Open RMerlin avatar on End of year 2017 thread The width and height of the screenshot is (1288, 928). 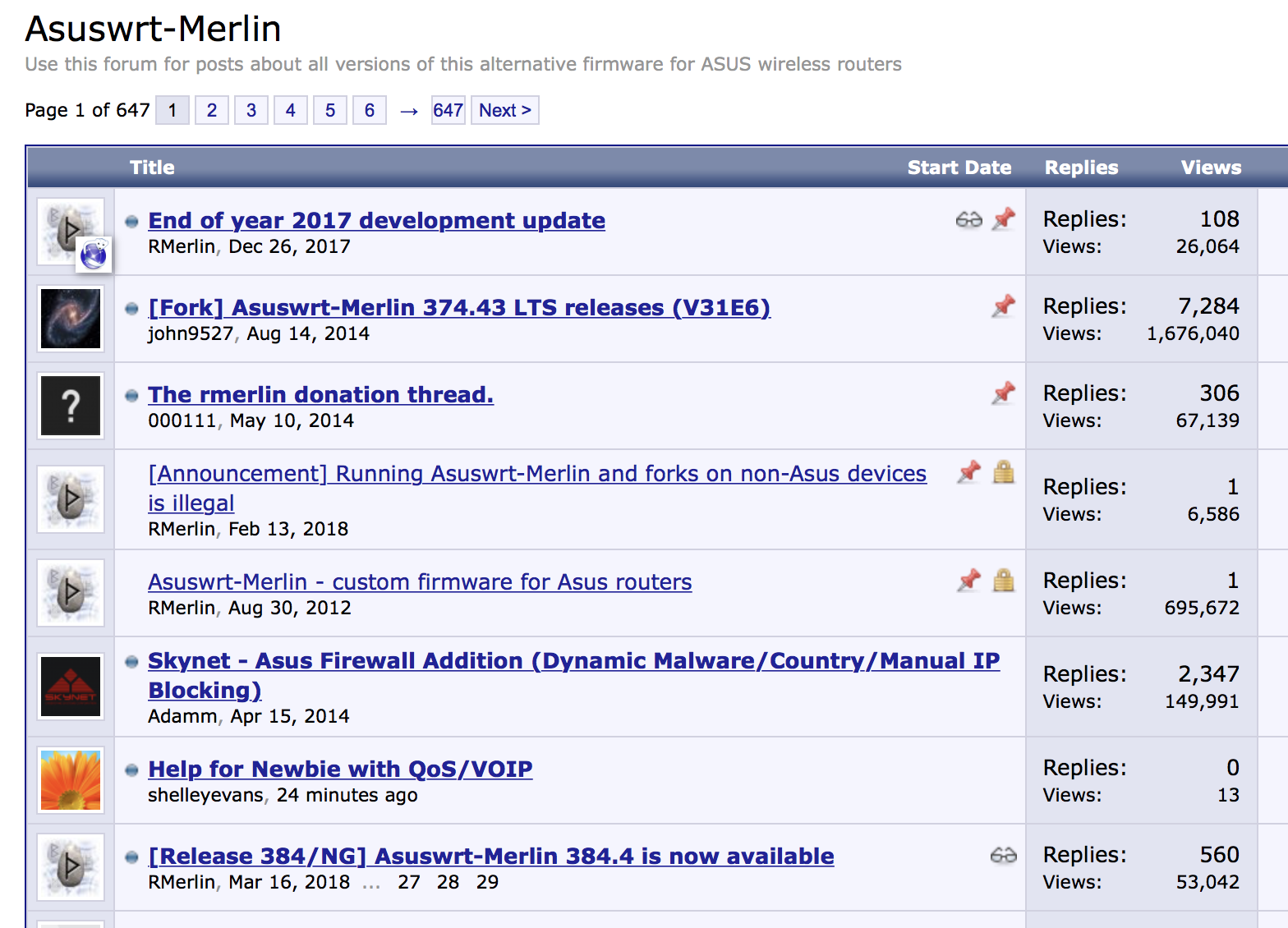click(x=71, y=232)
